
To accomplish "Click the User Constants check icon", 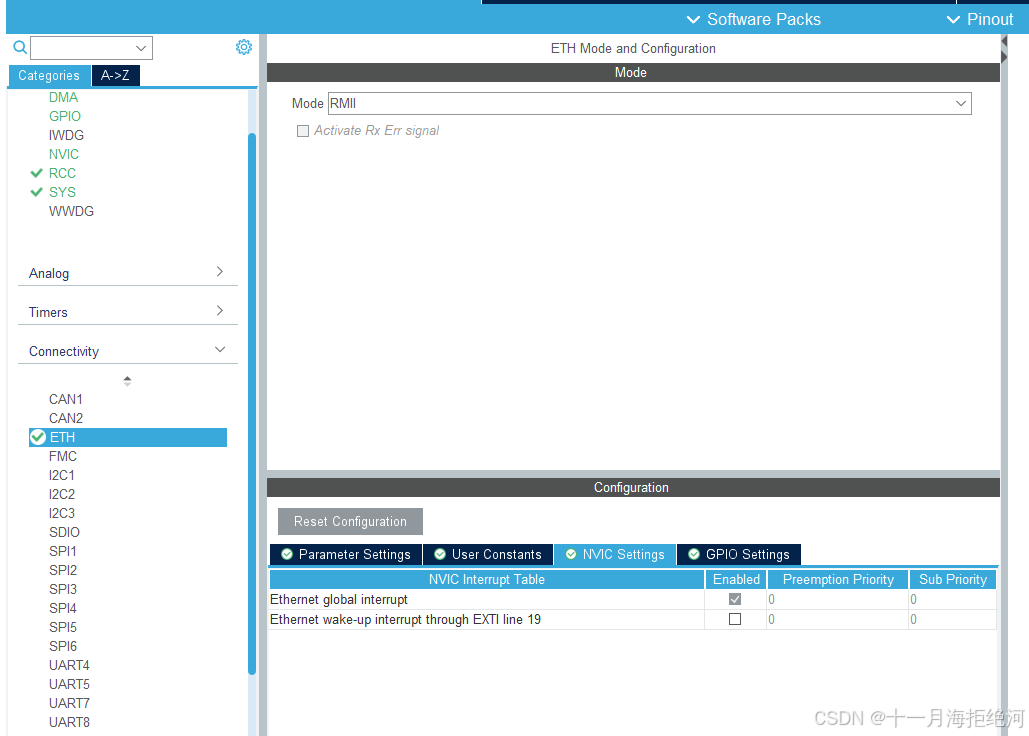I will tap(440, 554).
